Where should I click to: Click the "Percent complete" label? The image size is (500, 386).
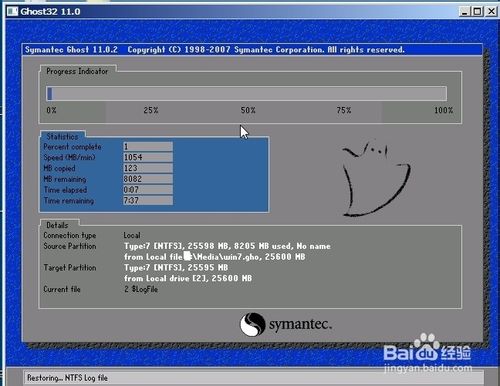tap(72, 147)
